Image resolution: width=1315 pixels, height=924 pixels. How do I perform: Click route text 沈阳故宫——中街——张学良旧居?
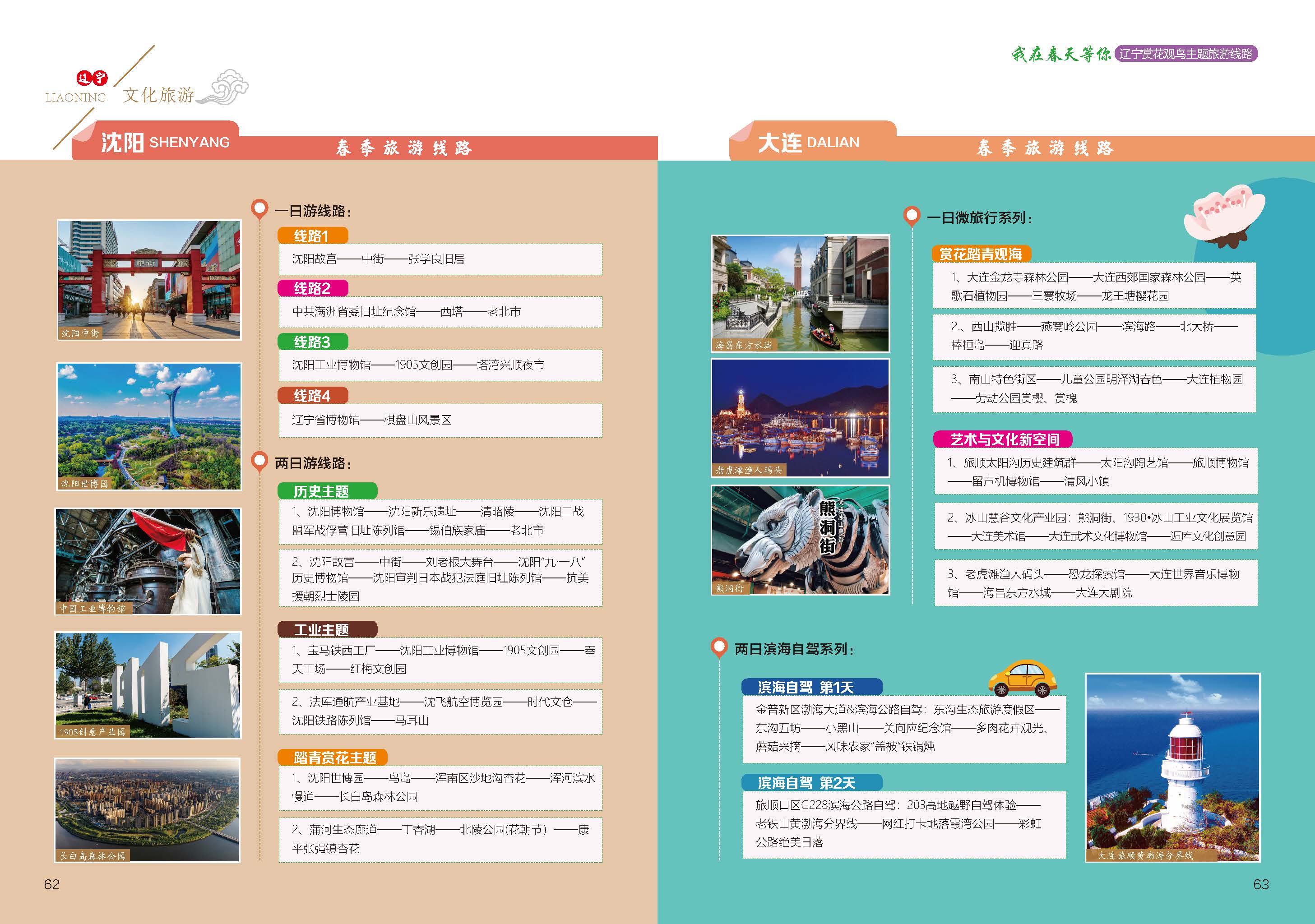pyautogui.click(x=378, y=259)
